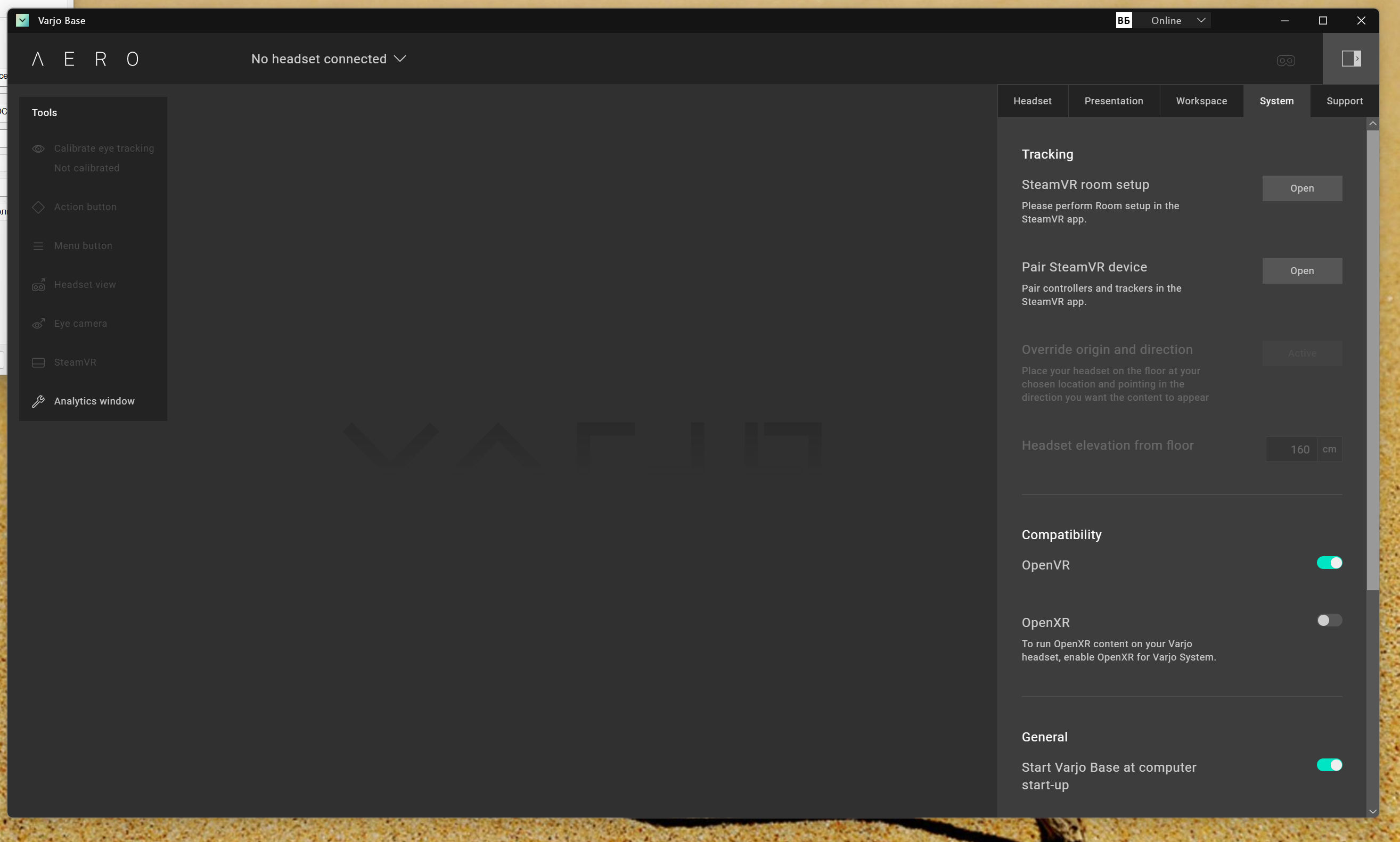Click the Eye camera icon

(38, 324)
